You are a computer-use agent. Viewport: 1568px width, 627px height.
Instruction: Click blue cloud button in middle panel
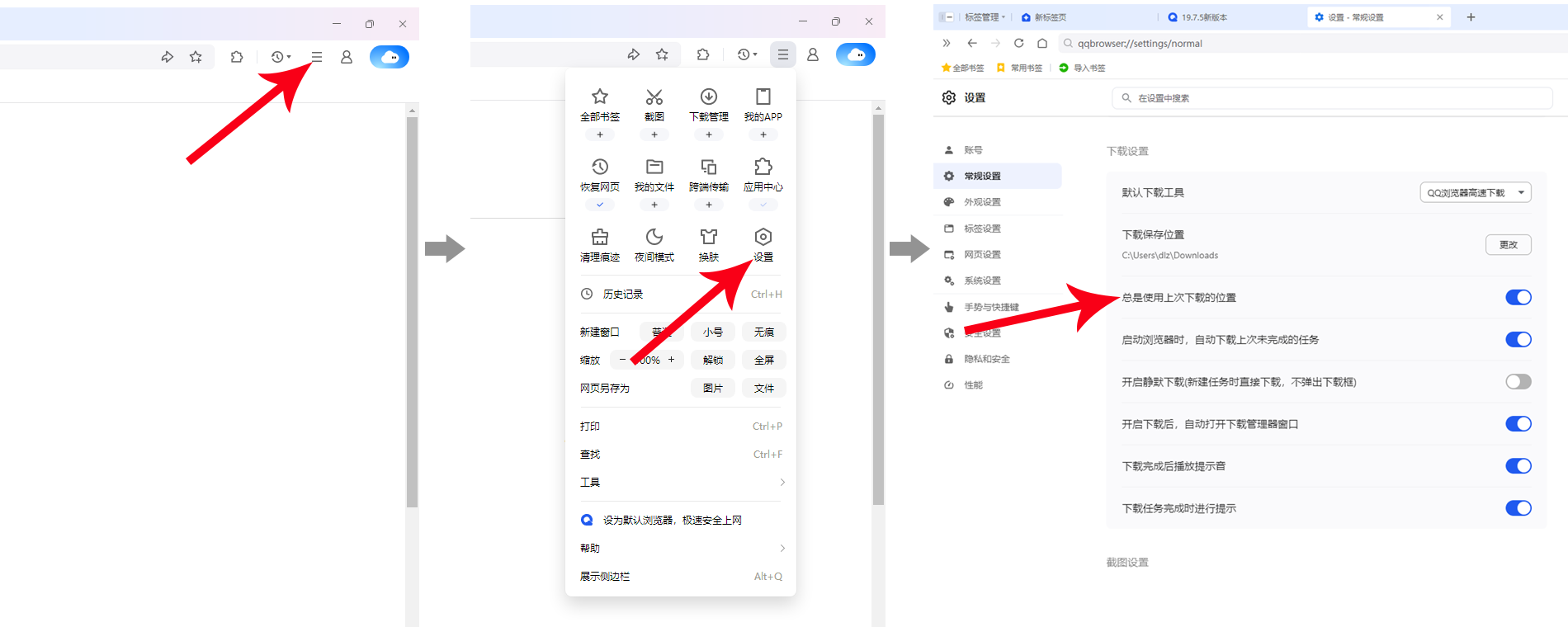(856, 54)
